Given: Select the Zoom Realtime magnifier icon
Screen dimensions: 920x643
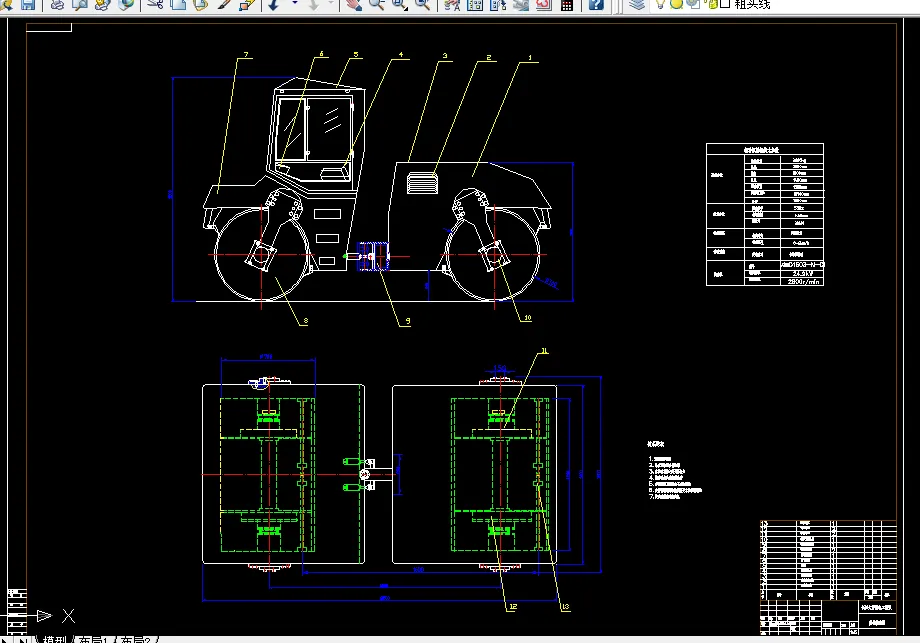Looking at the screenshot, I should tap(377, 5).
